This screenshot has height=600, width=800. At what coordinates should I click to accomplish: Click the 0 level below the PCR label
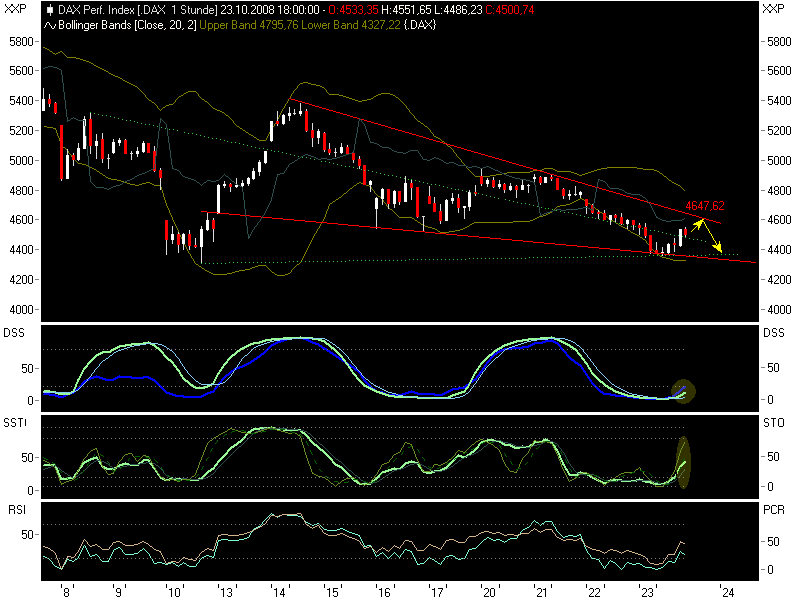click(x=770, y=570)
